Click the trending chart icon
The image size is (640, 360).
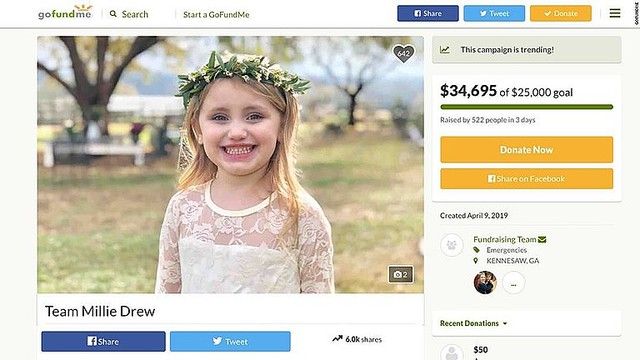(x=444, y=50)
